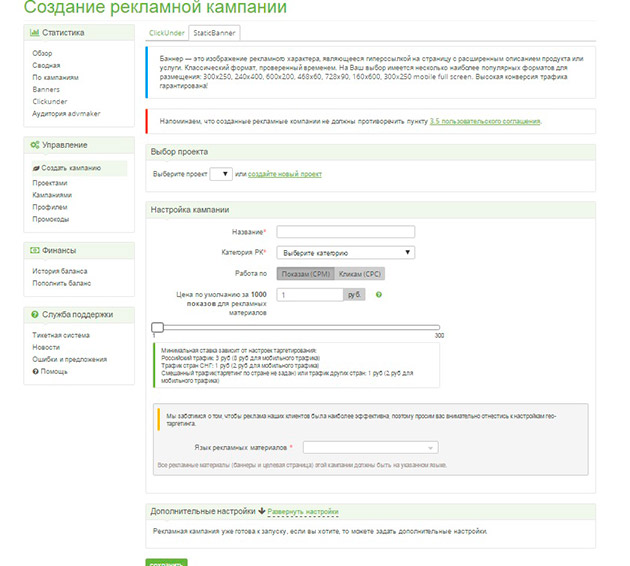Open the Выберите категорию dropdown
Image resolution: width=630 pixels, height=566 pixels.
[x=346, y=253]
